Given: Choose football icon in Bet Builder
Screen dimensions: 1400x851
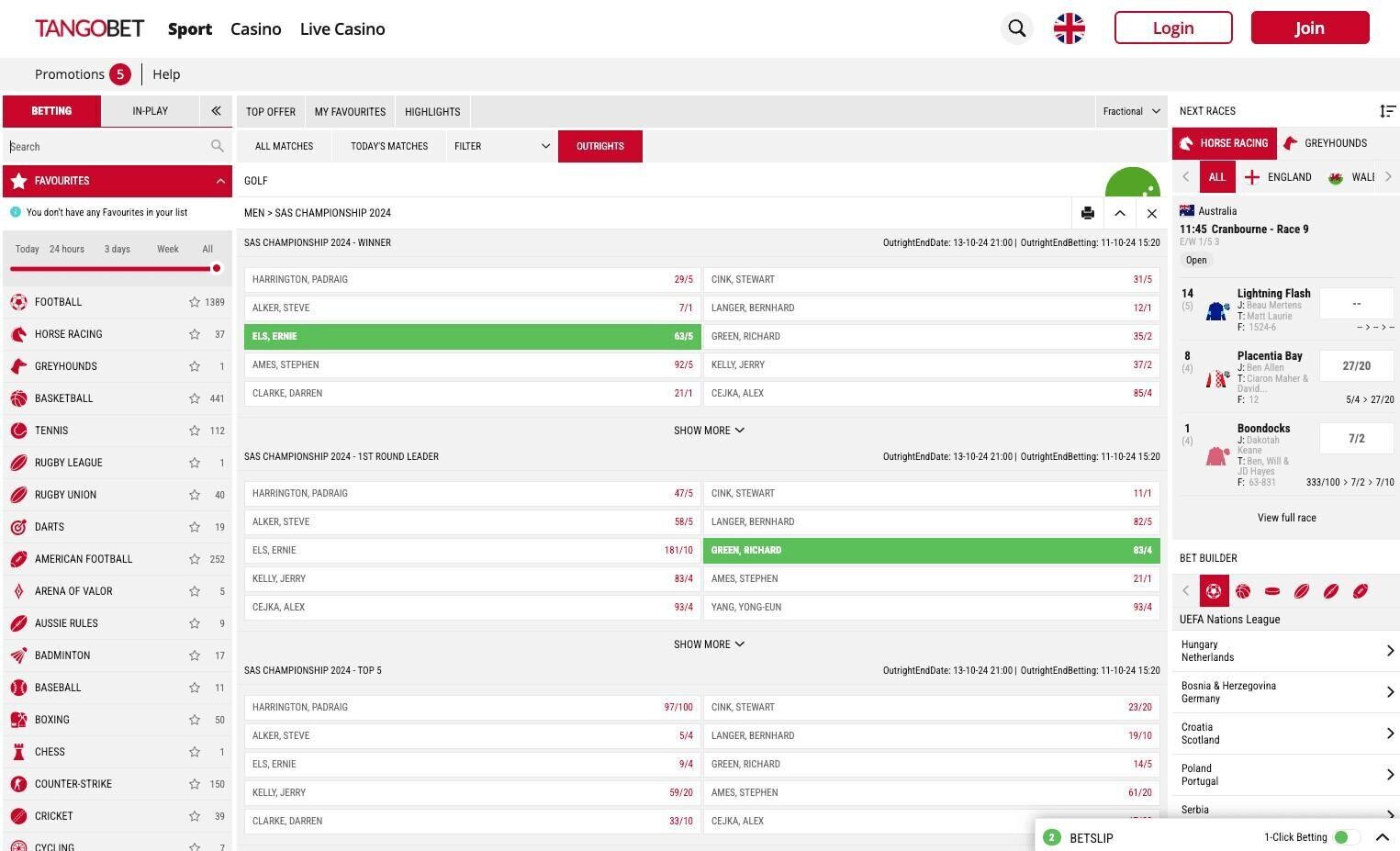Looking at the screenshot, I should click(x=1214, y=591).
